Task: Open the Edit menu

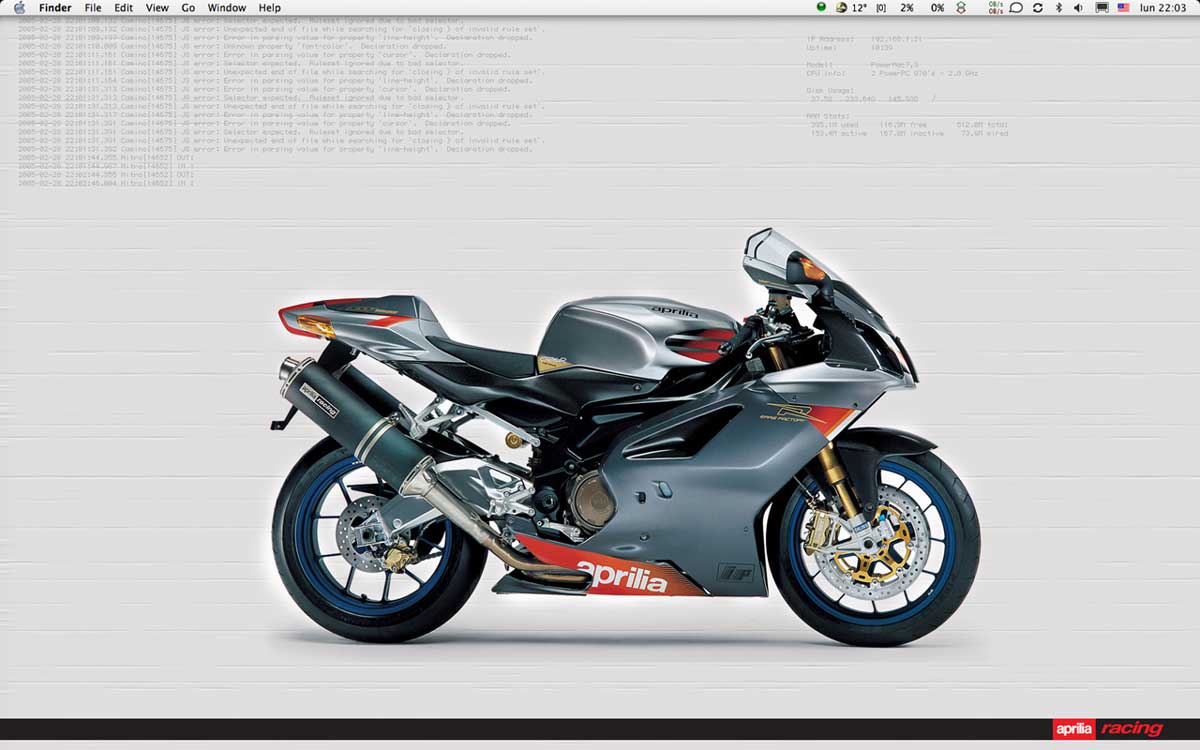Action: 123,7
